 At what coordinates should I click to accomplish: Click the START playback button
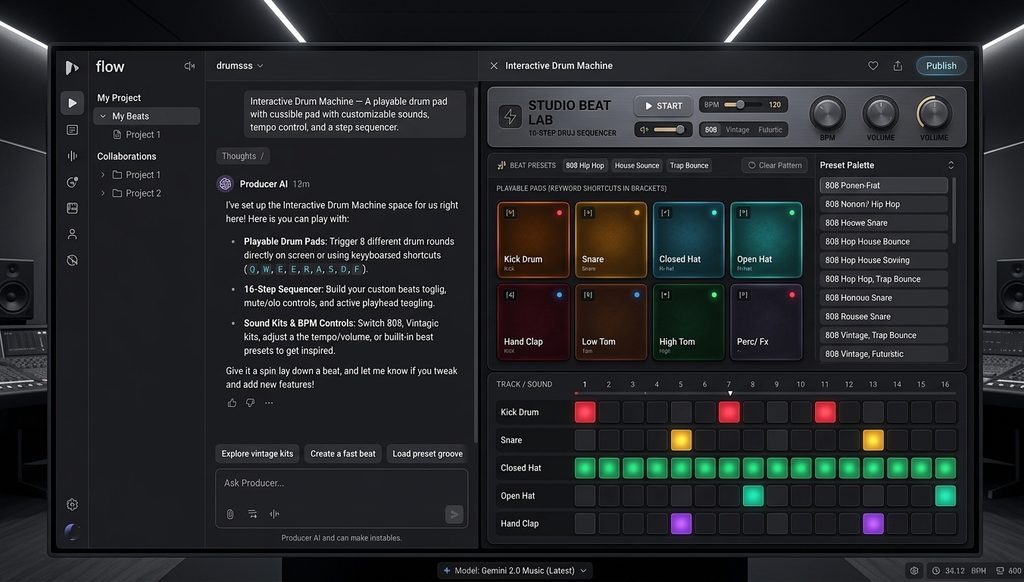point(664,106)
